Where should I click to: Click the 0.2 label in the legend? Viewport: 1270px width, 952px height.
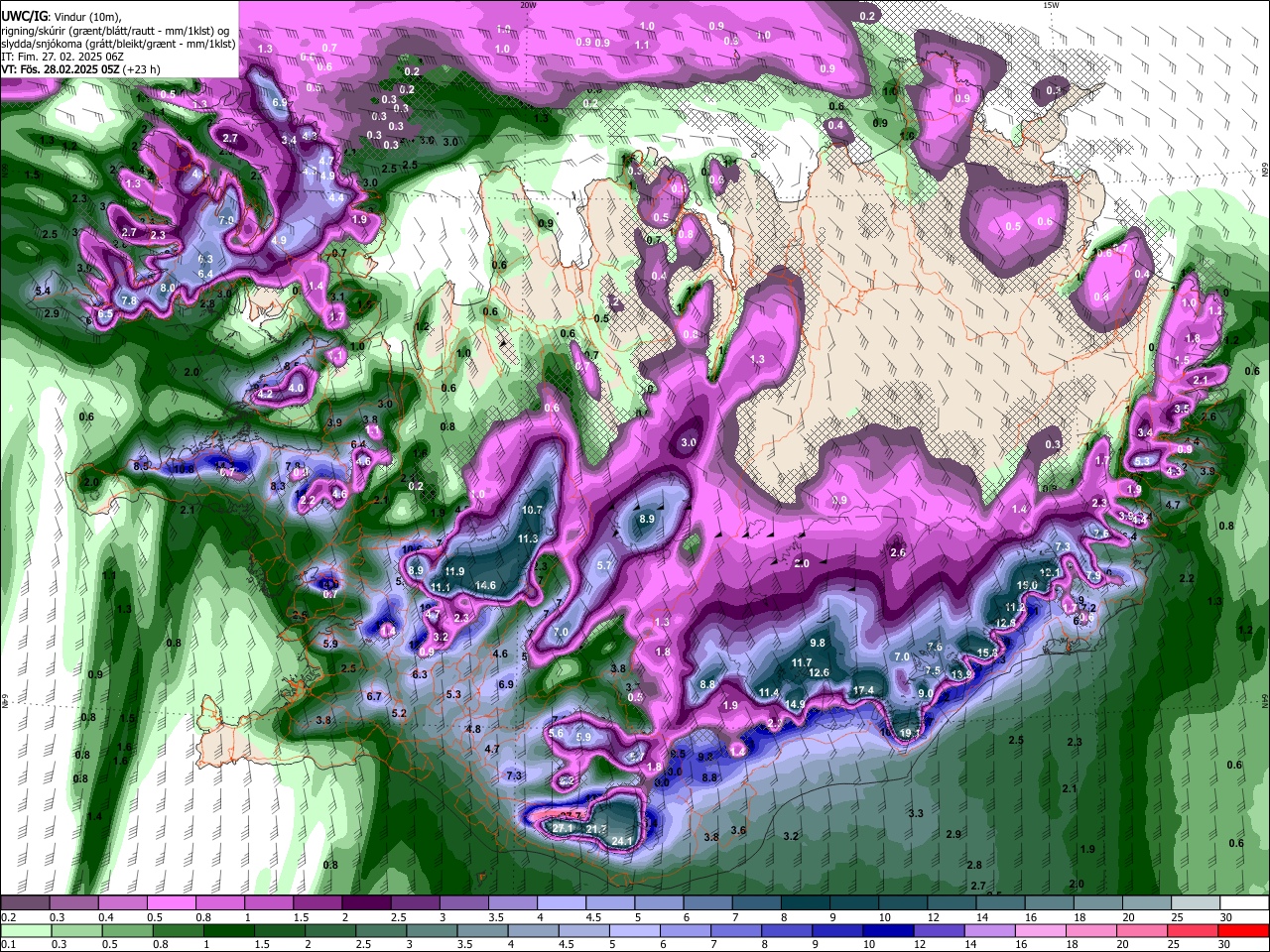tap(8, 917)
